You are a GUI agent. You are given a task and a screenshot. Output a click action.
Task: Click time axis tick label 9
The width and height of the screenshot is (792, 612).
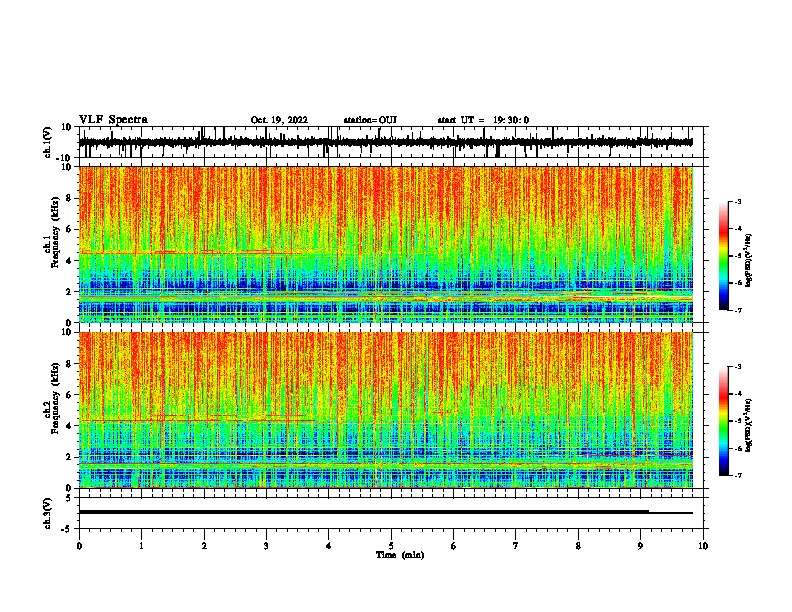[x=640, y=546]
